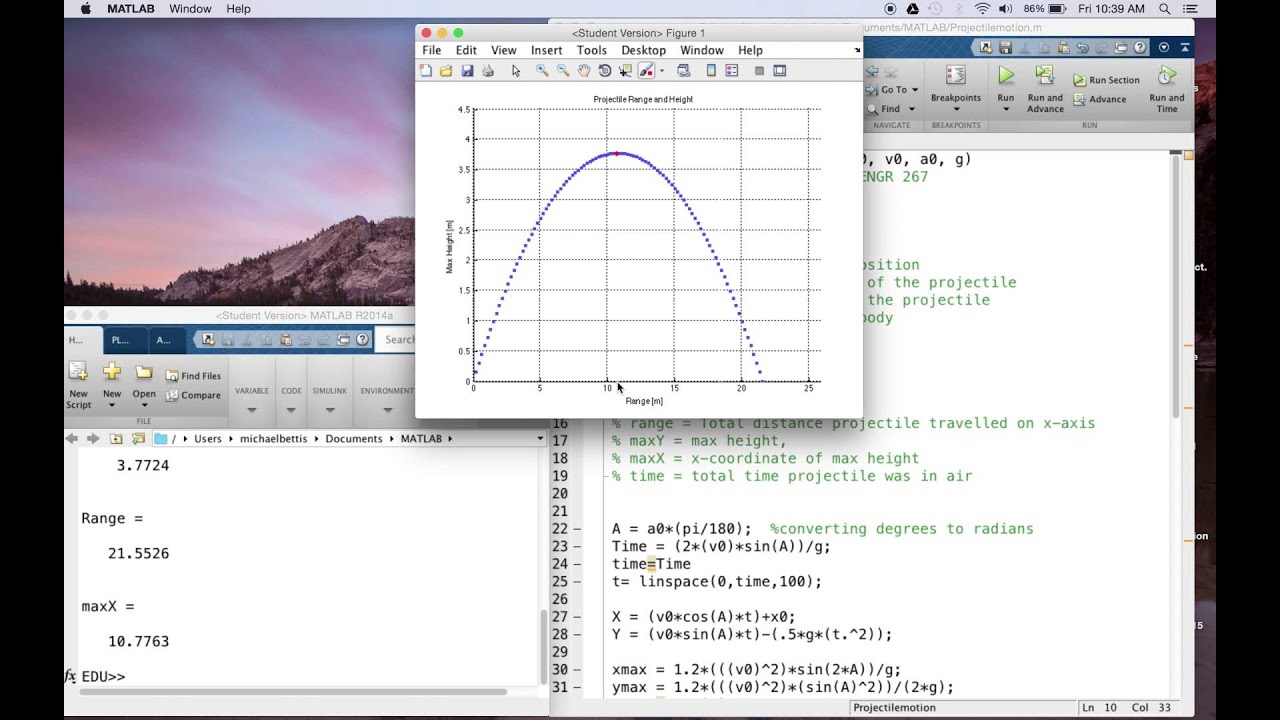Click the New Script button

point(78,386)
